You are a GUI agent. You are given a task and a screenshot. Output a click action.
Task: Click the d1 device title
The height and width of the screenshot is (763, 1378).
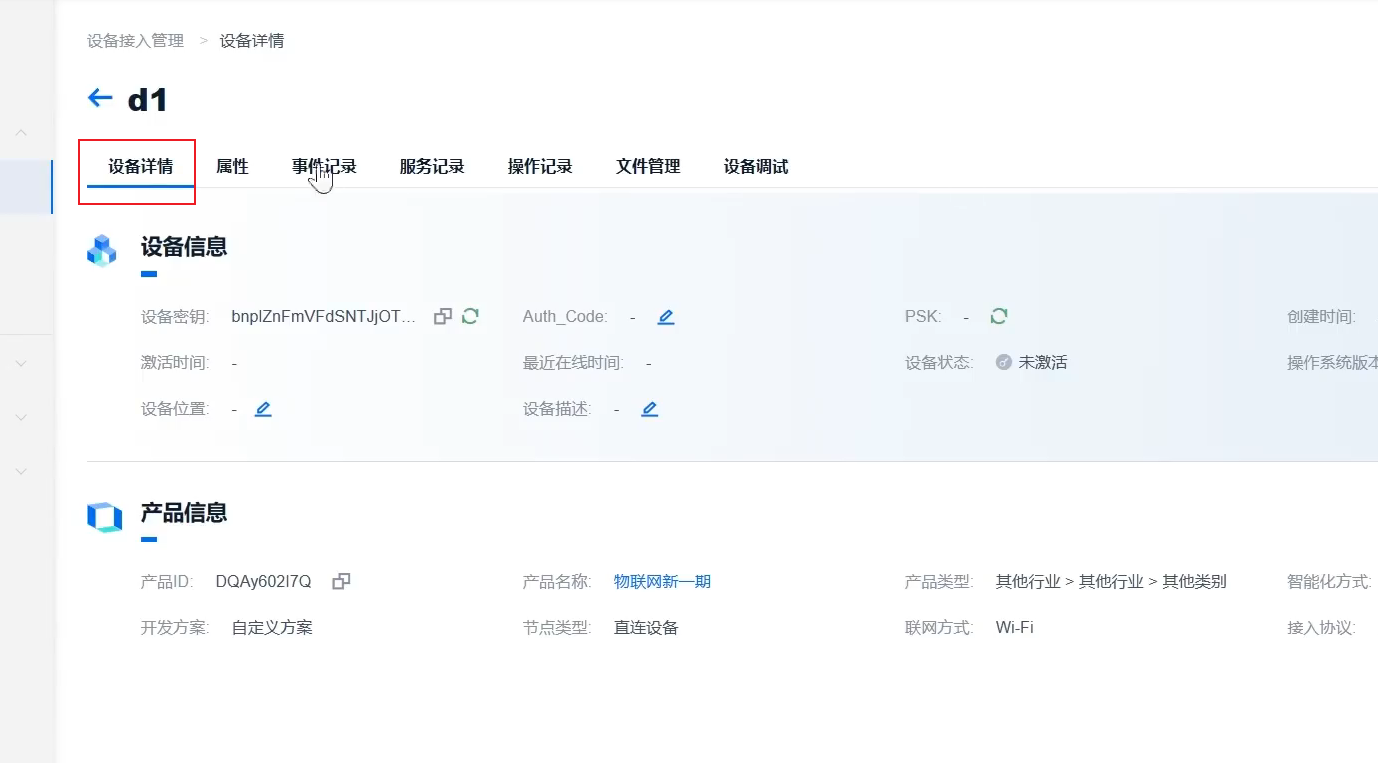148,99
